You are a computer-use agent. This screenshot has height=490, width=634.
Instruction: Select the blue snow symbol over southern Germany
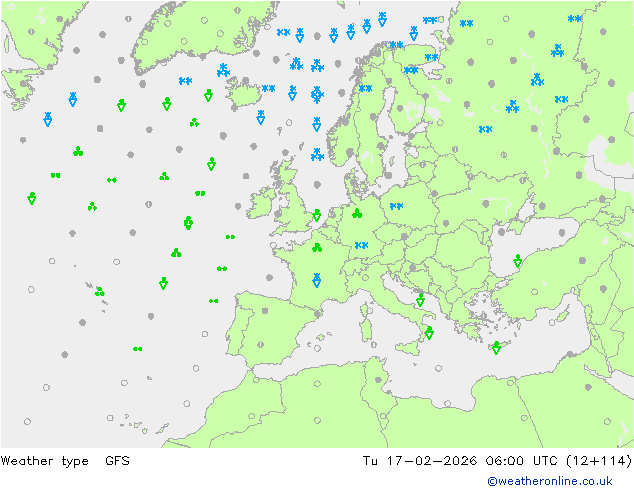pos(361,245)
